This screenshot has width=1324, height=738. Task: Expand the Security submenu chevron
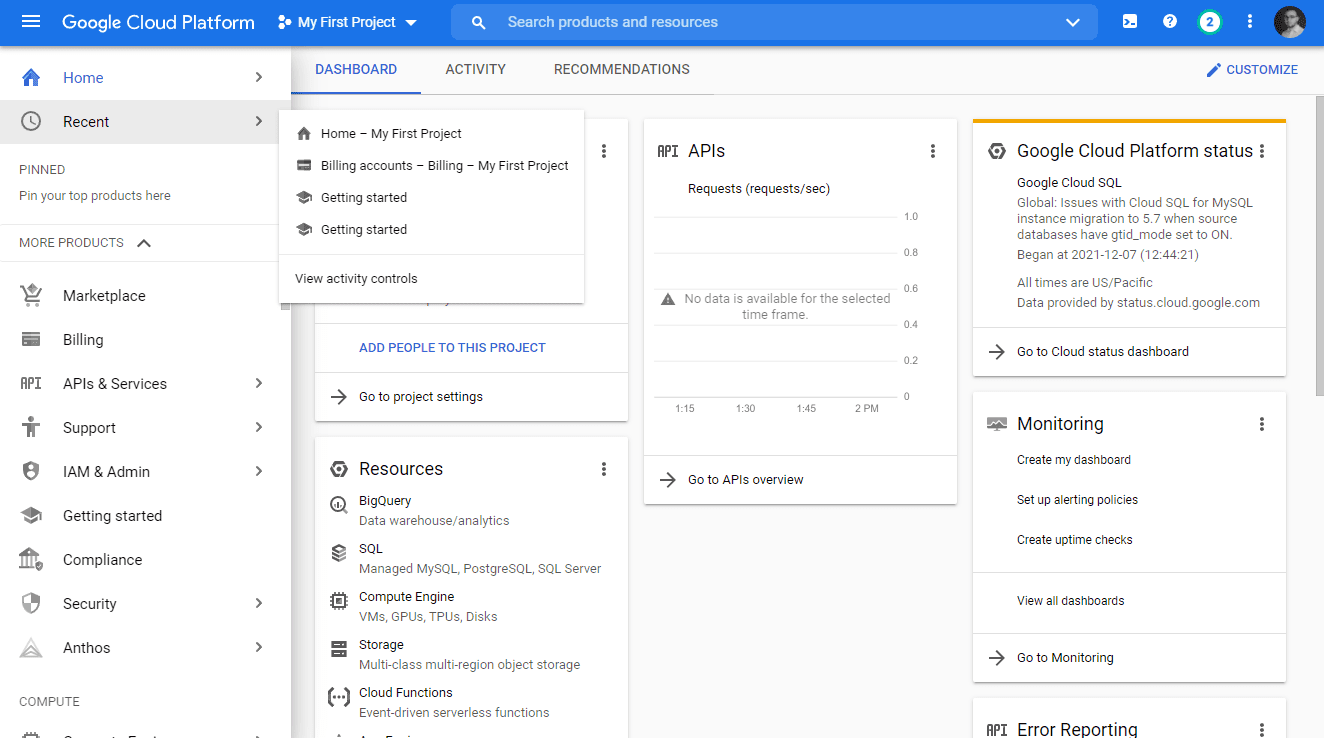[259, 603]
